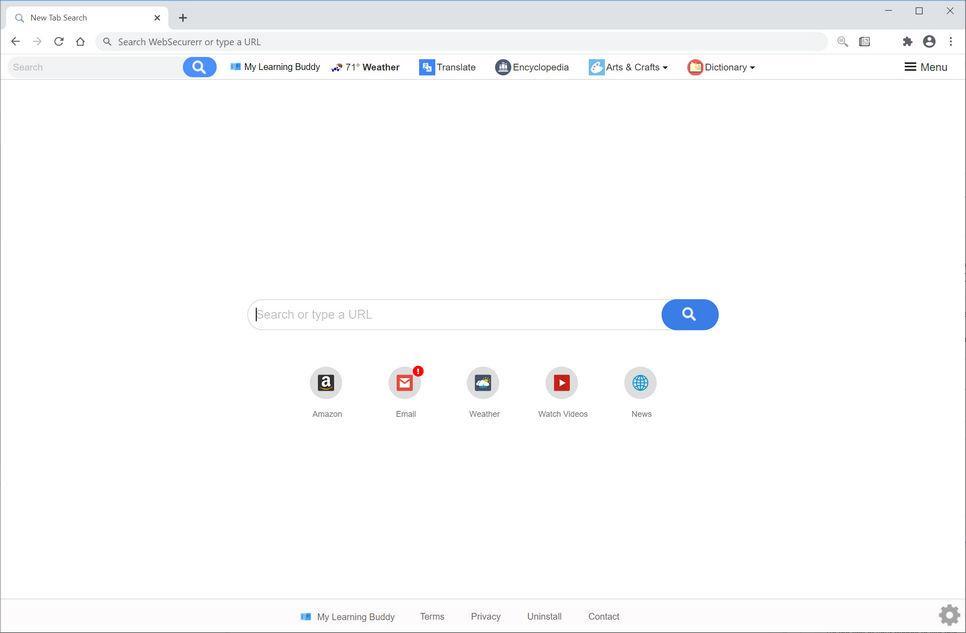The width and height of the screenshot is (966, 633).
Task: Open the News globe shortcut icon
Action: (640, 383)
